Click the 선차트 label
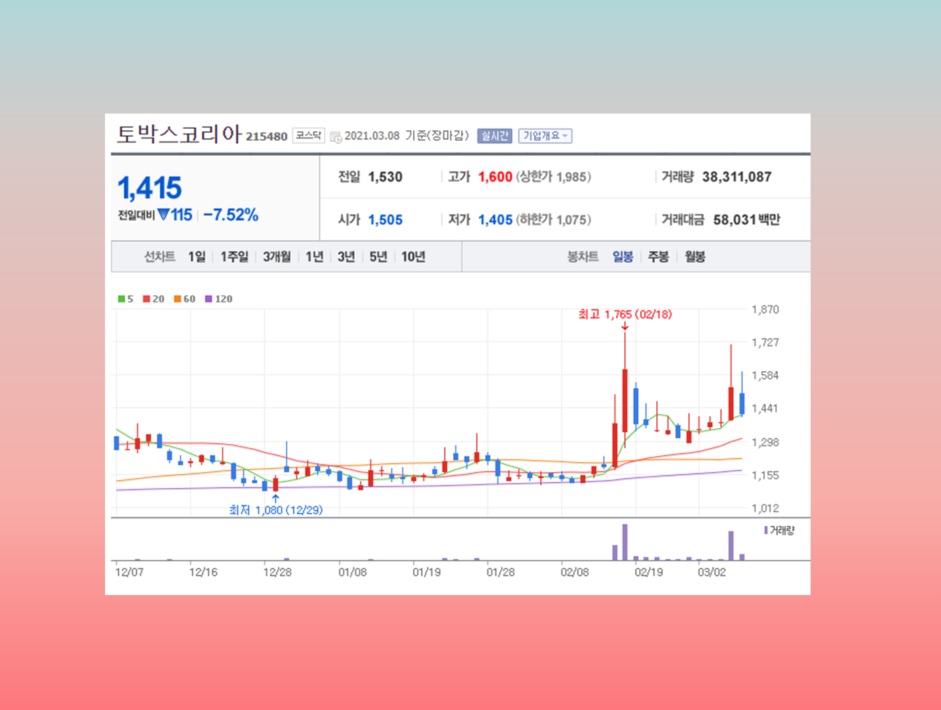This screenshot has height=710, width=941. click(160, 257)
